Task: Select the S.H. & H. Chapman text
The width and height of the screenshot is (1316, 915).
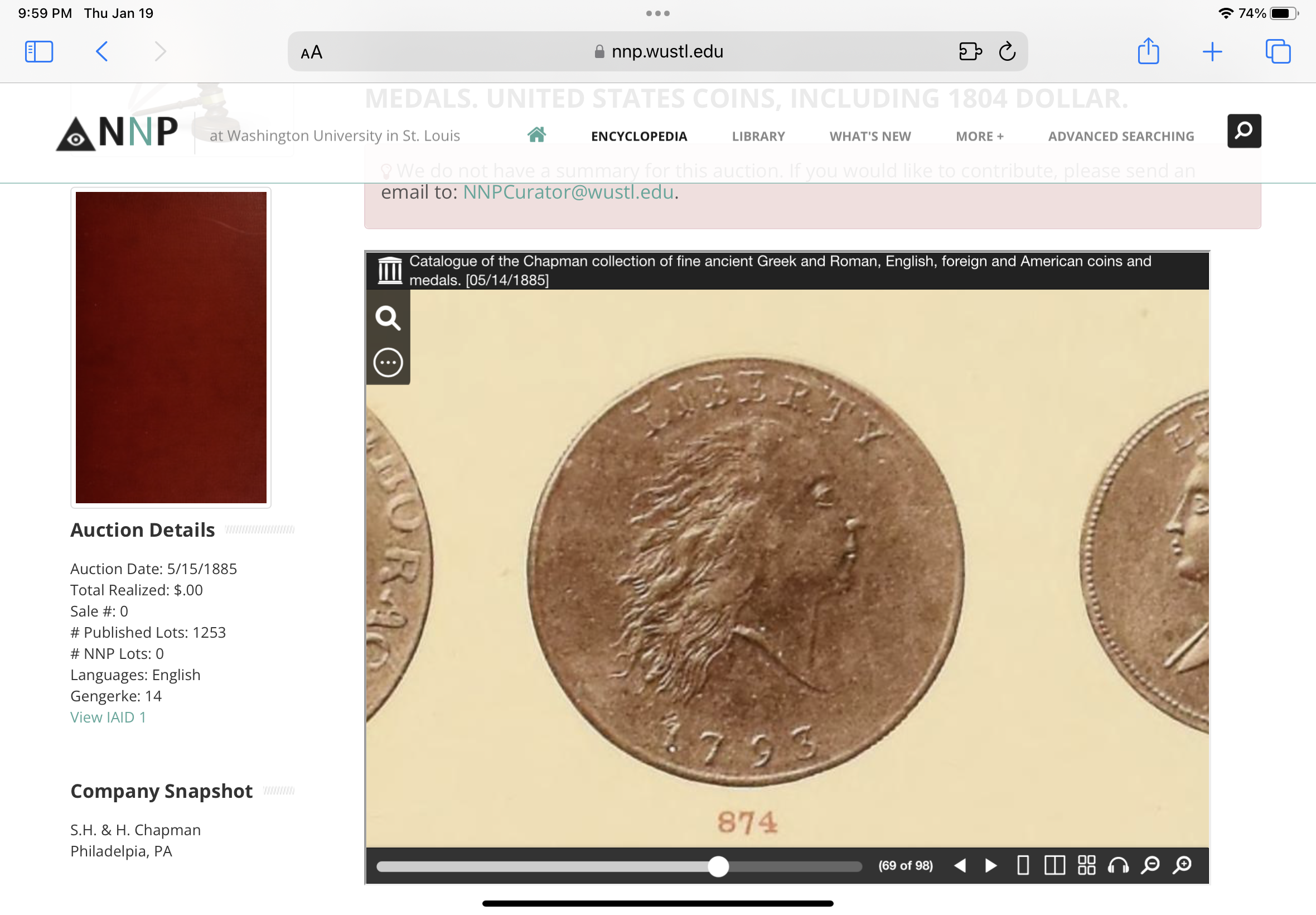Action: click(135, 830)
